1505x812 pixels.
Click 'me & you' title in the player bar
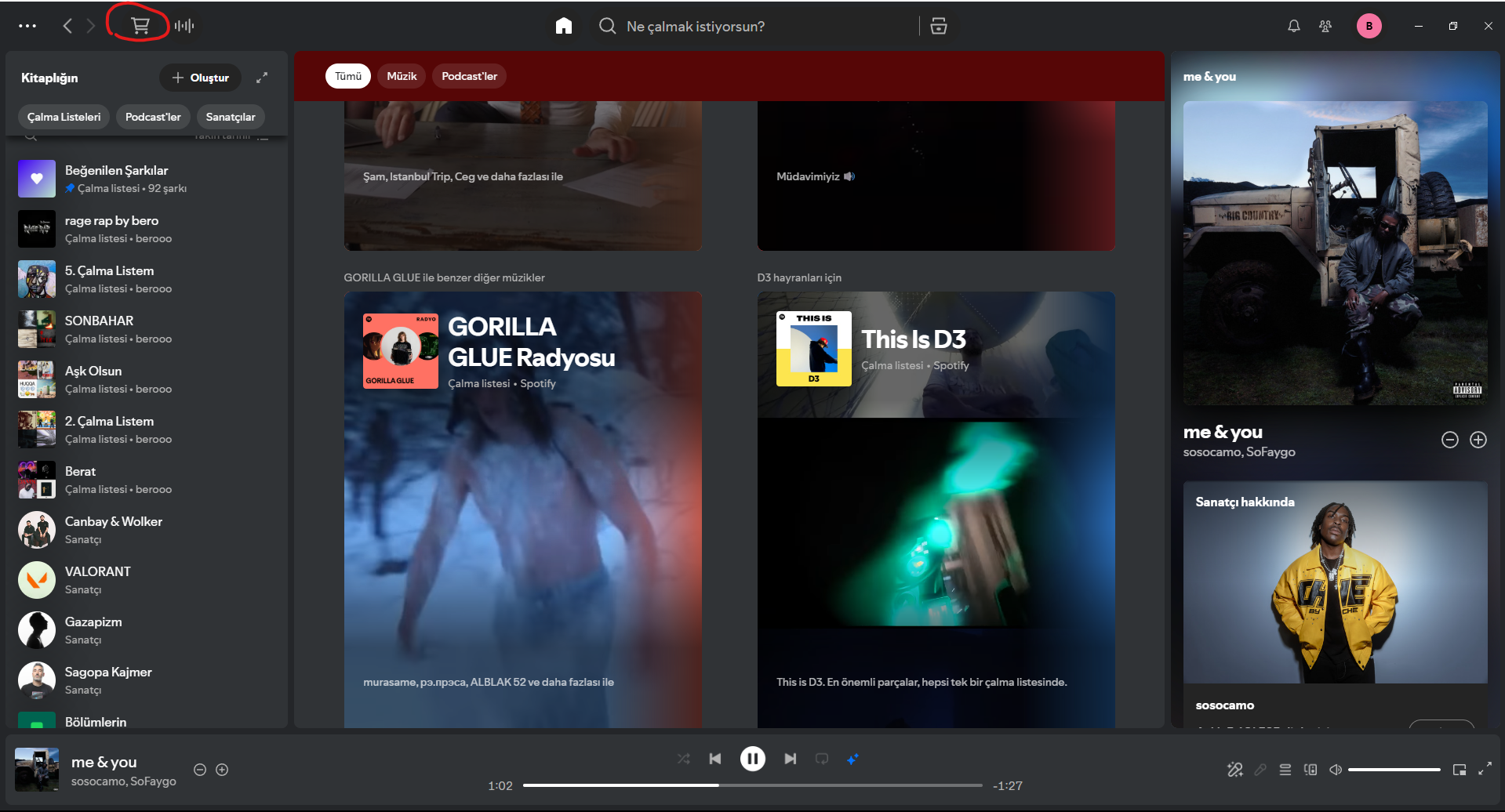(104, 762)
